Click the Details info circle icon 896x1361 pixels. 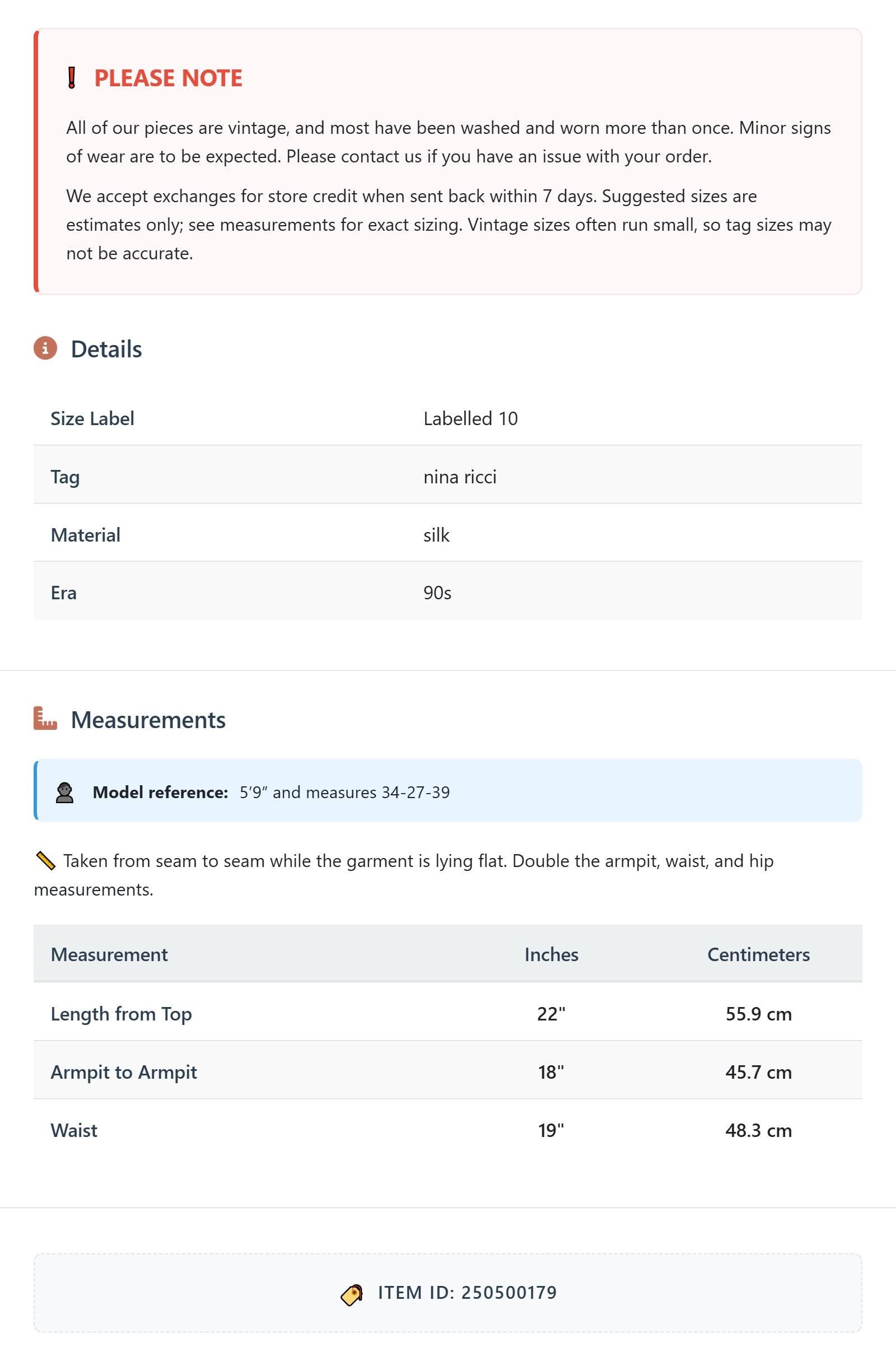45,348
